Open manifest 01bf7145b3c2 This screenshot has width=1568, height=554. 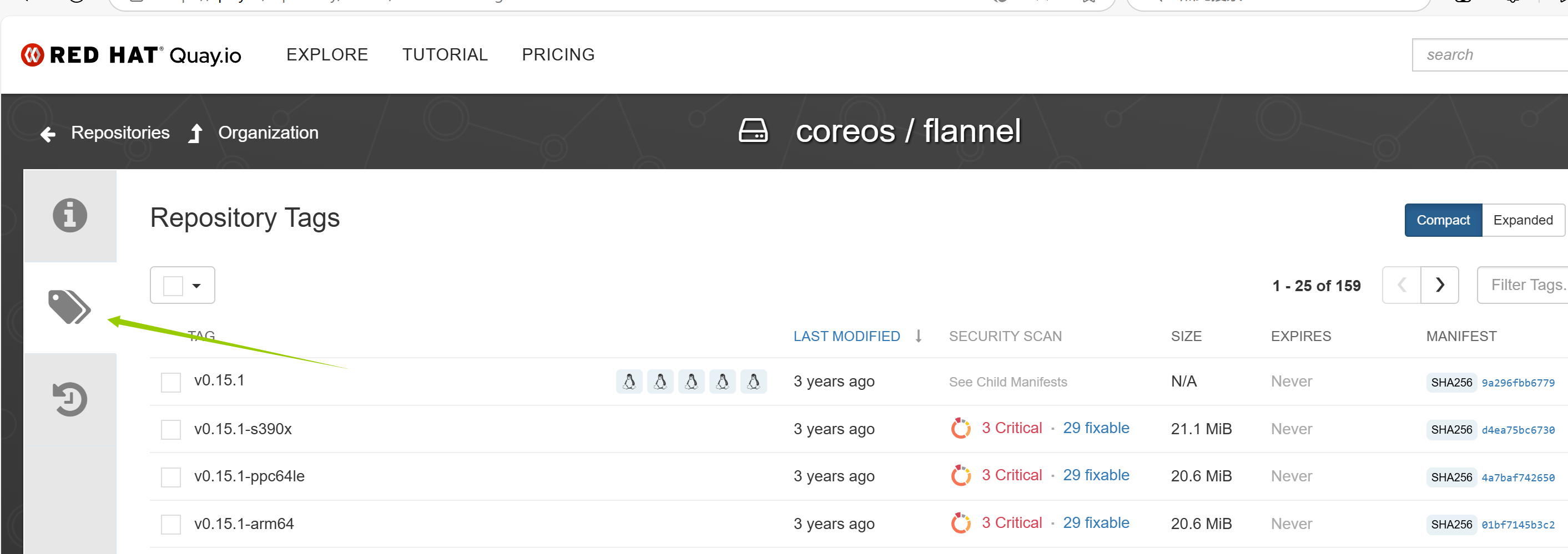pos(1517,525)
